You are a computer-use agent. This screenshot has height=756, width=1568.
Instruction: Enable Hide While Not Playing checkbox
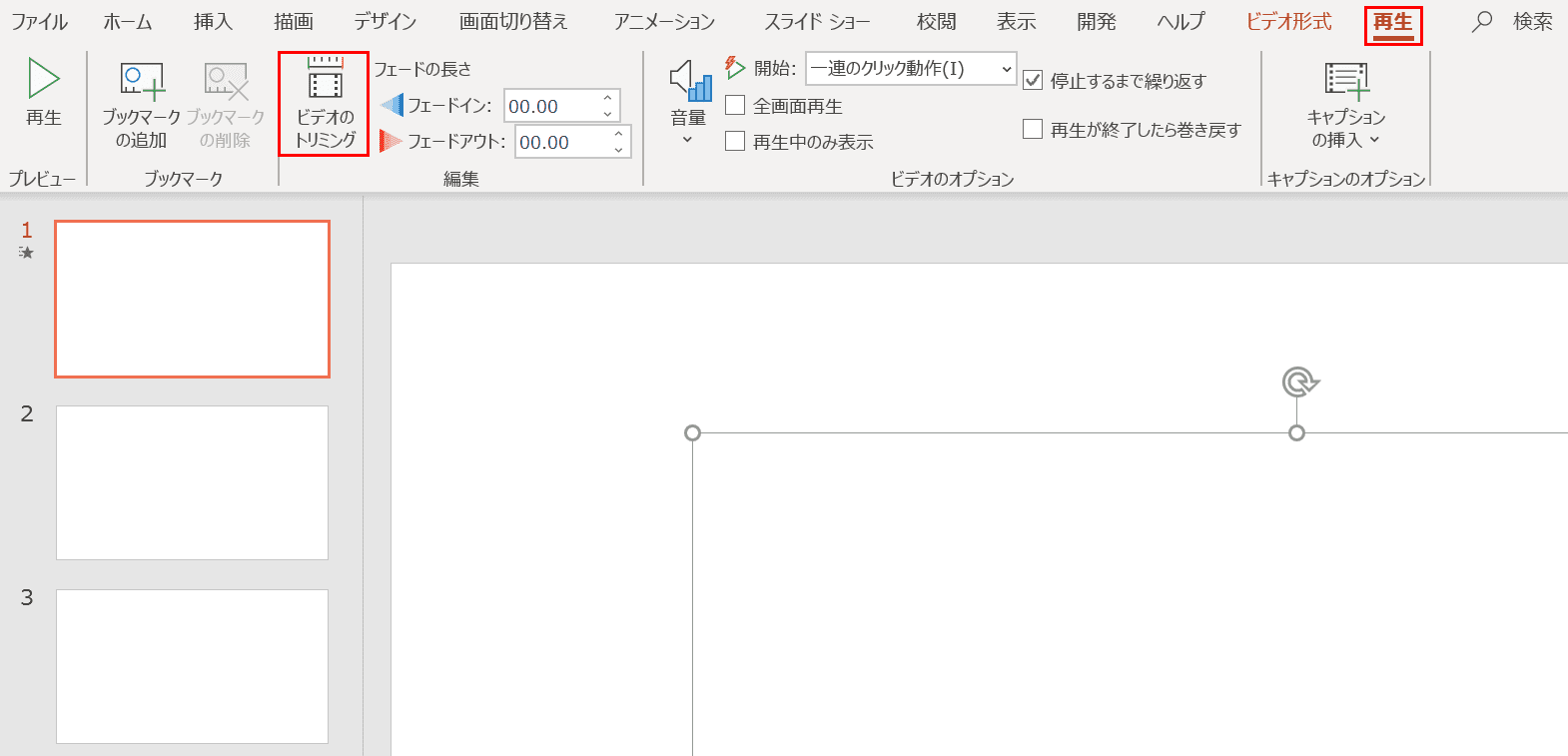click(735, 141)
